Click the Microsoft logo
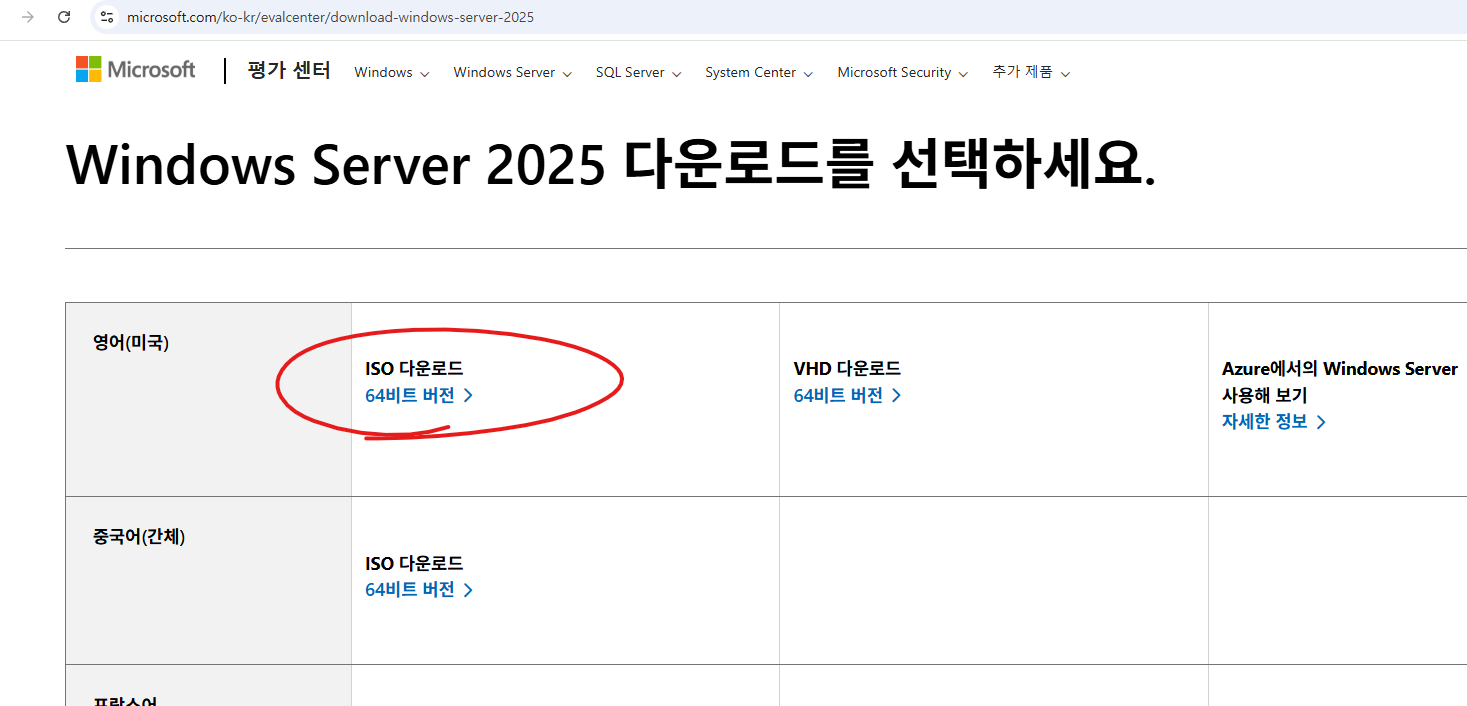 click(x=136, y=69)
